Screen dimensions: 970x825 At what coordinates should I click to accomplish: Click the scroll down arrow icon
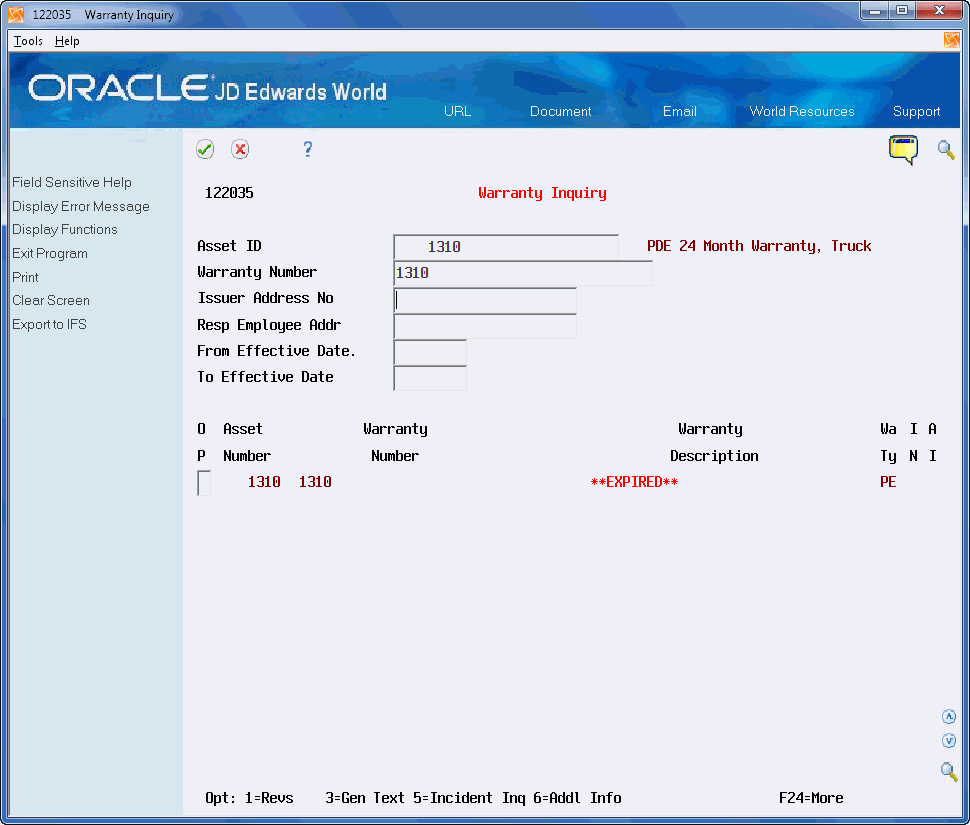tap(948, 740)
